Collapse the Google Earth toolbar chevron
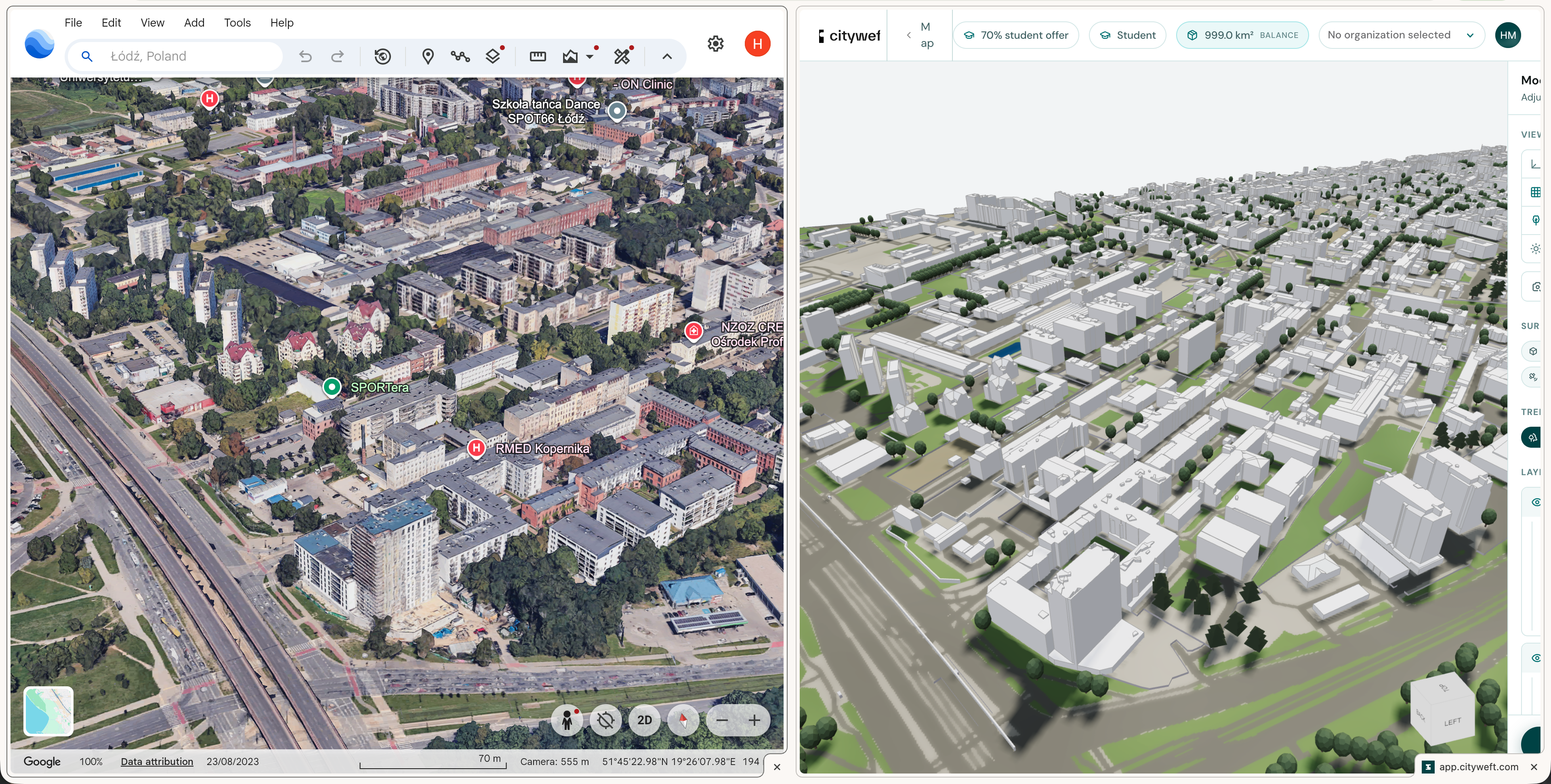Image resolution: width=1551 pixels, height=784 pixels. pos(666,57)
